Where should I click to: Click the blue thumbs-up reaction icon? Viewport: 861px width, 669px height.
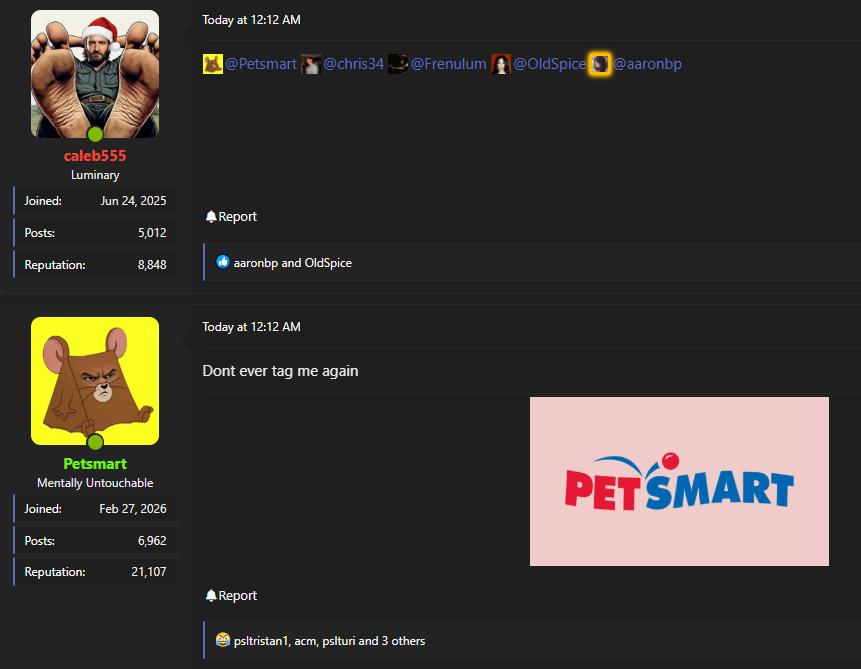click(223, 263)
